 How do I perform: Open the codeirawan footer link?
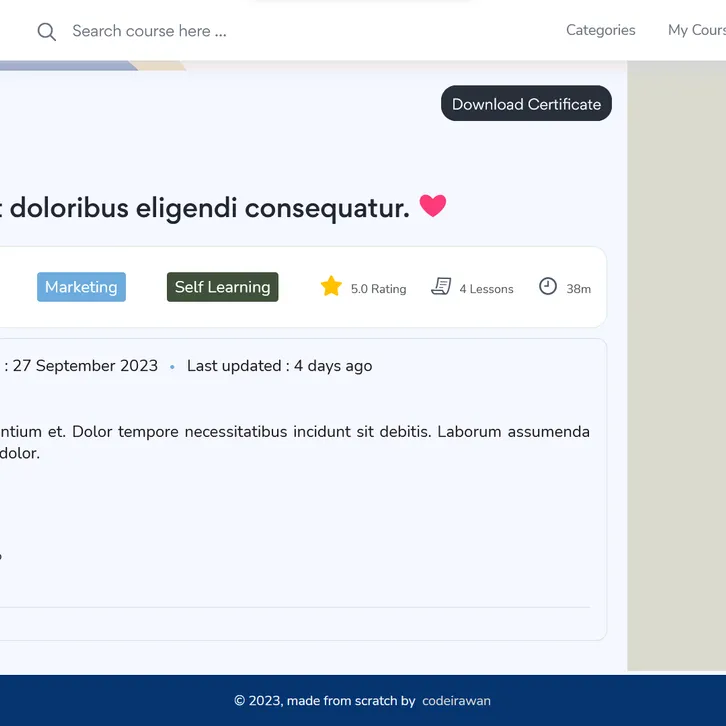(x=456, y=701)
